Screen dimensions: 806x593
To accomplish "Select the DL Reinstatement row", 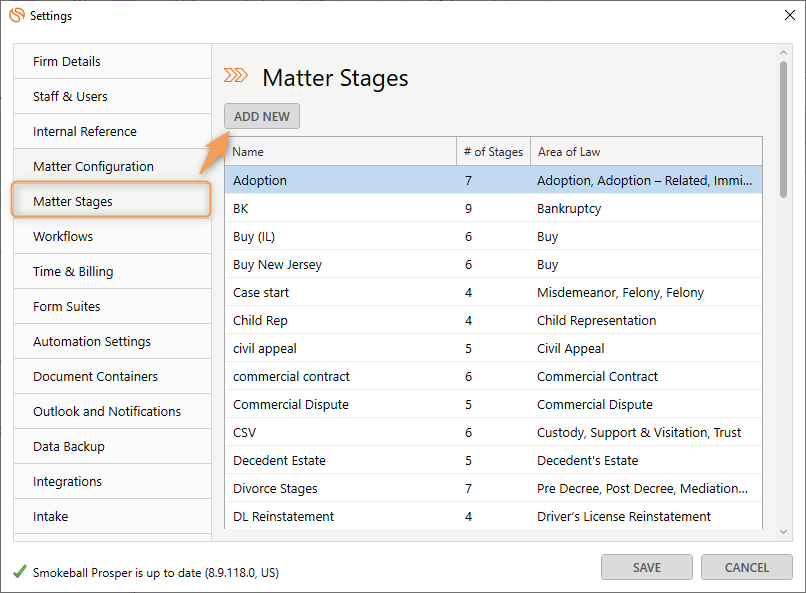I will (x=493, y=516).
